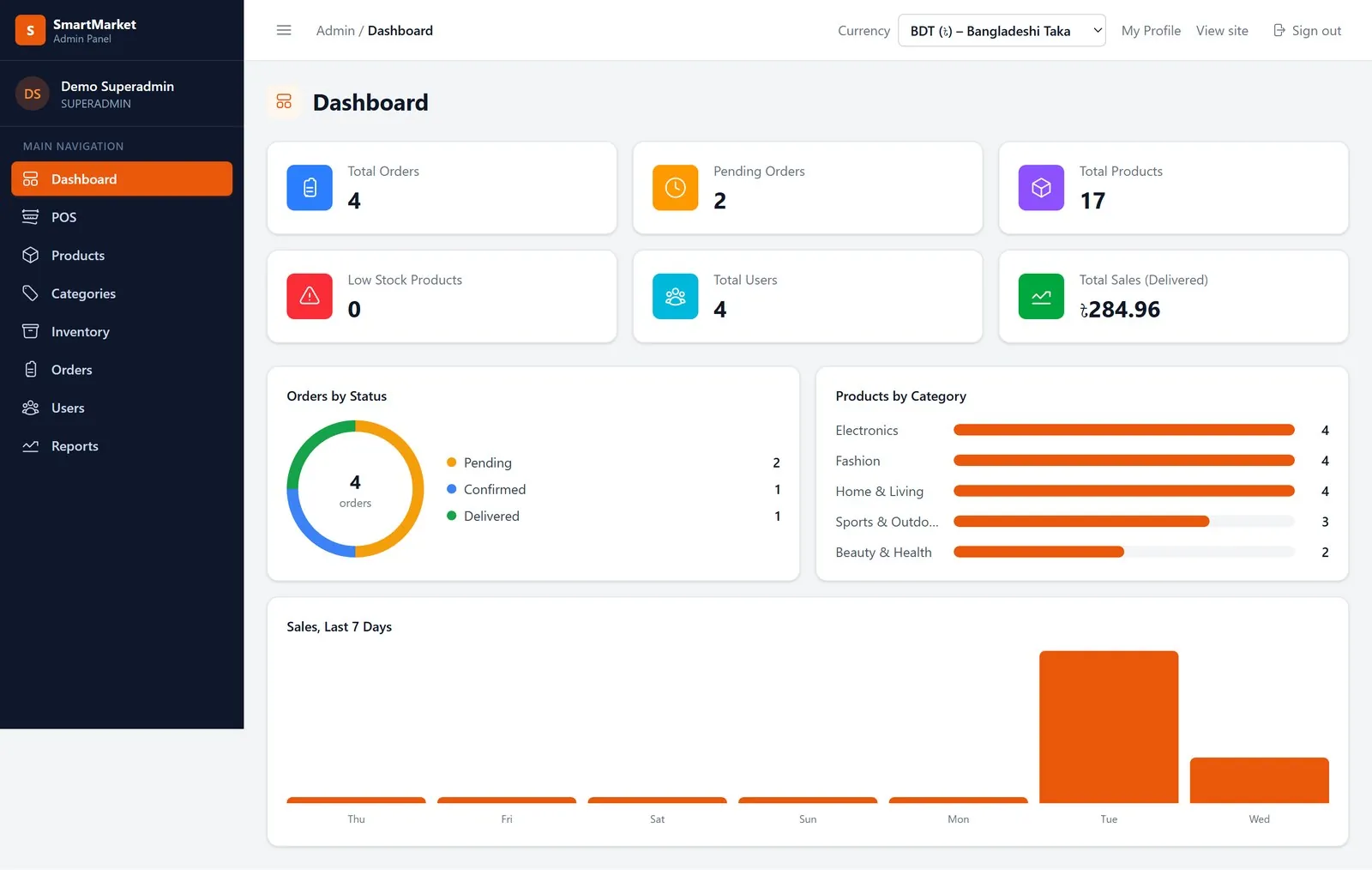Click the Tue bar in sales chart
Screen dimensions: 1372x870
[x=1109, y=727]
